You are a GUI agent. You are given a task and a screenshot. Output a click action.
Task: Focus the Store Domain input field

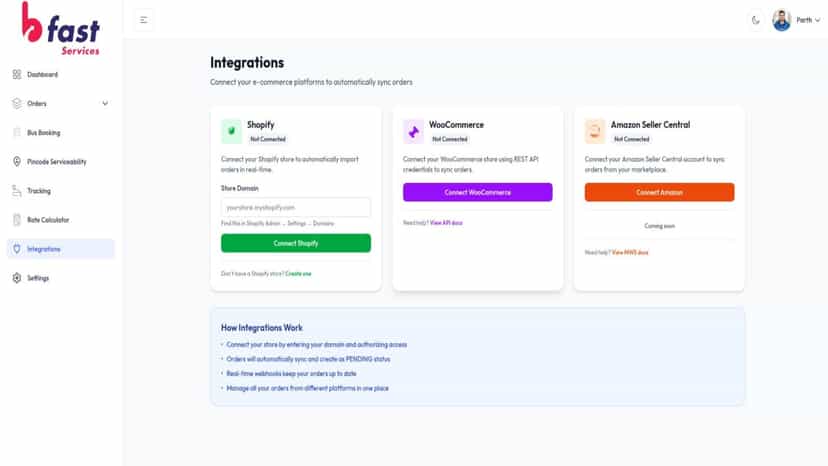[x=296, y=208]
